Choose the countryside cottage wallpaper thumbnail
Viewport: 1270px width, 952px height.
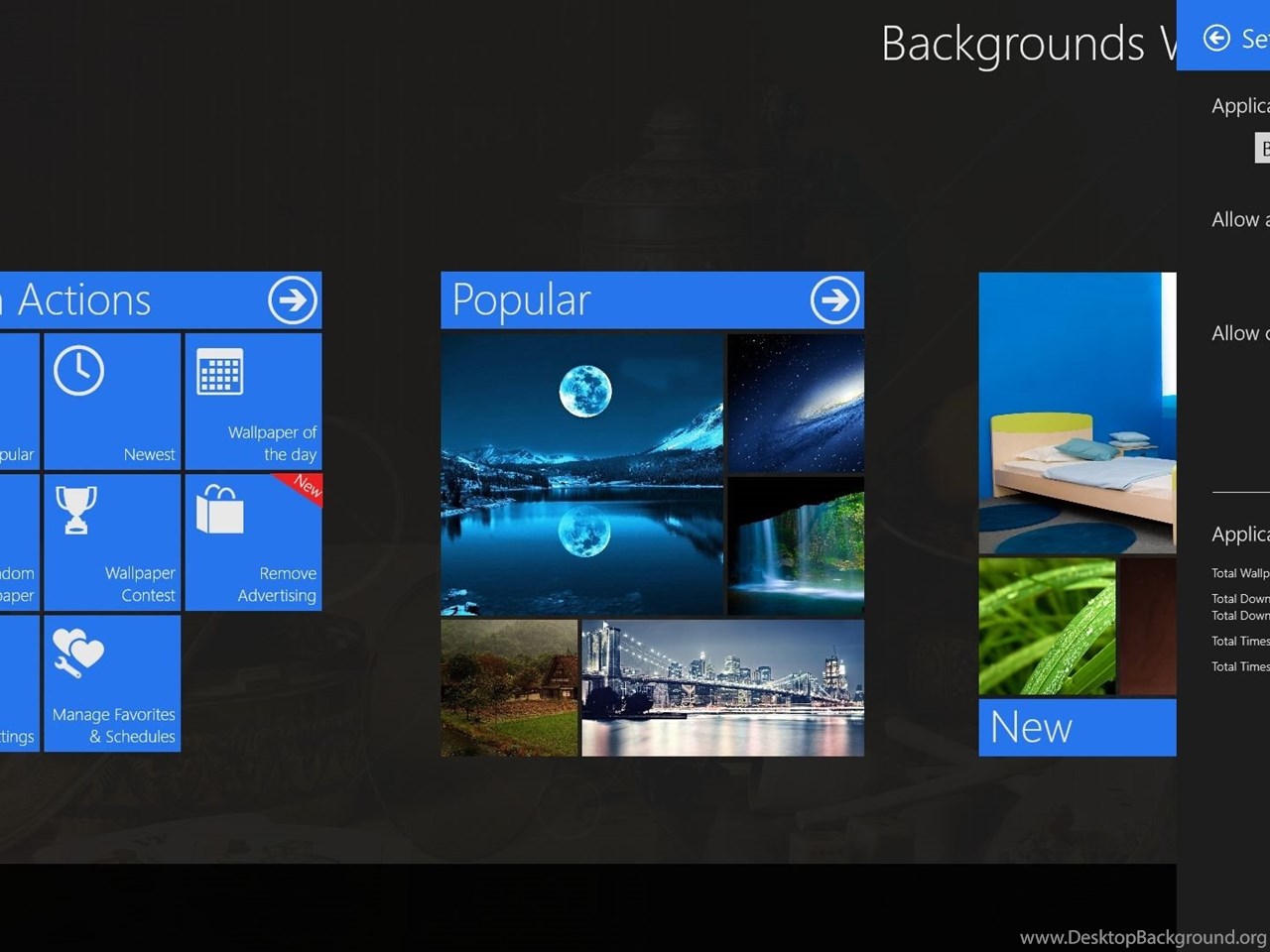pos(509,688)
